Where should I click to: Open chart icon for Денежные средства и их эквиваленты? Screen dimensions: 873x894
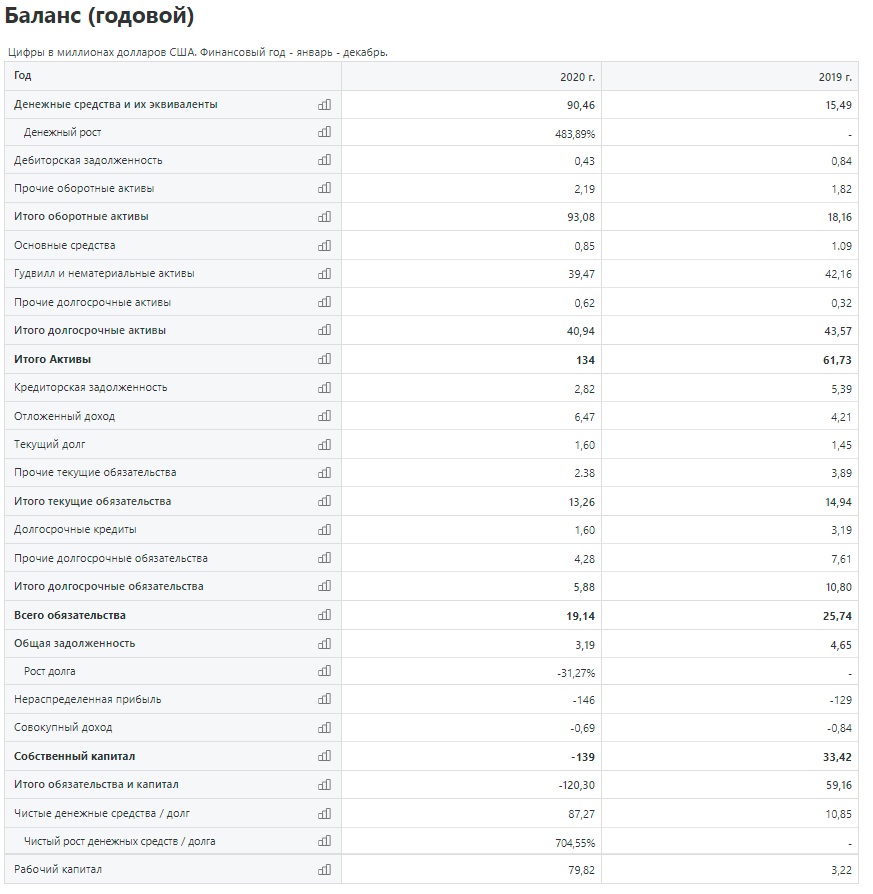(324, 104)
